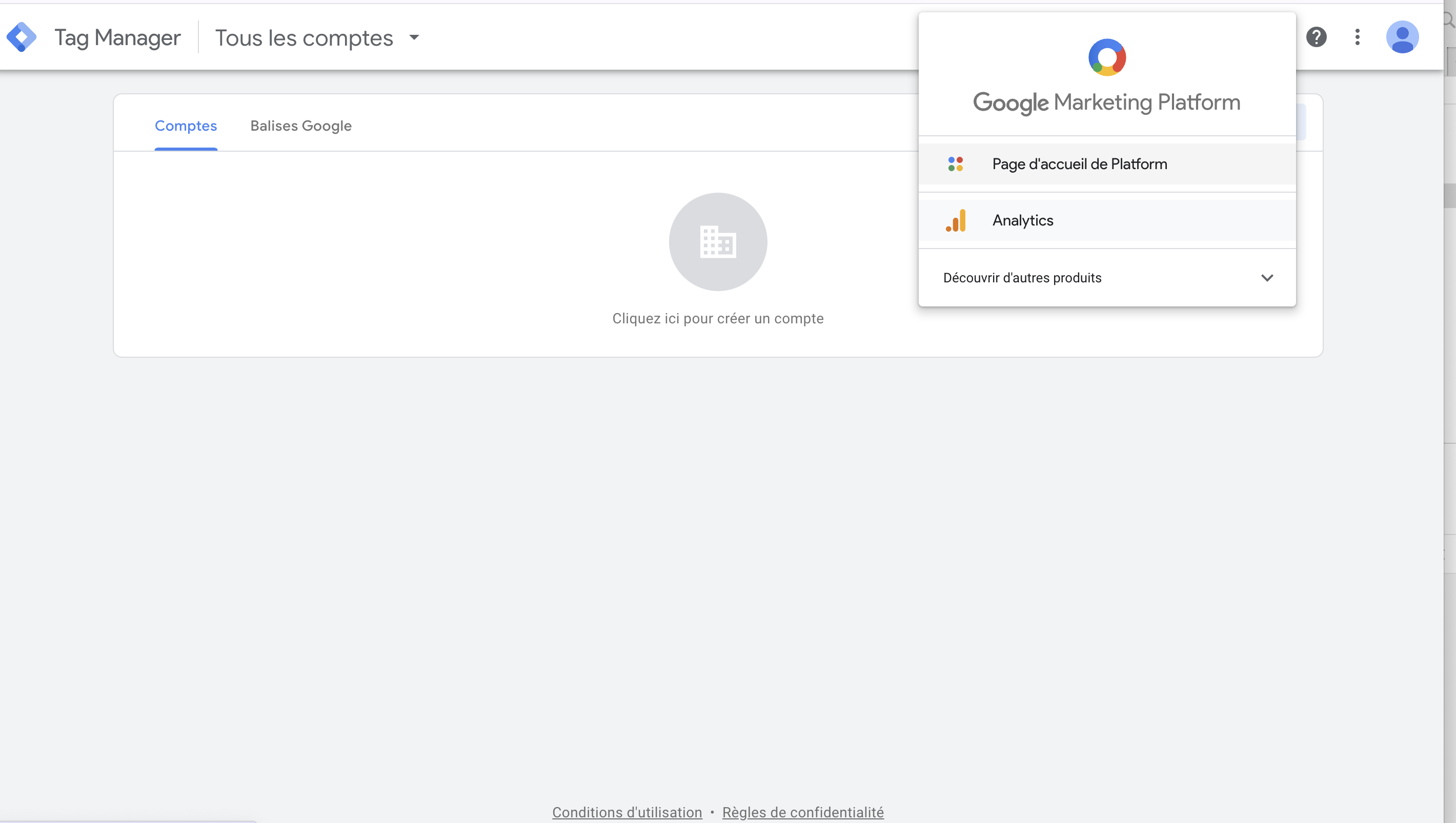Viewport: 1456px width, 823px height.
Task: Open the Conditions d'utilisation link
Action: [x=626, y=812]
